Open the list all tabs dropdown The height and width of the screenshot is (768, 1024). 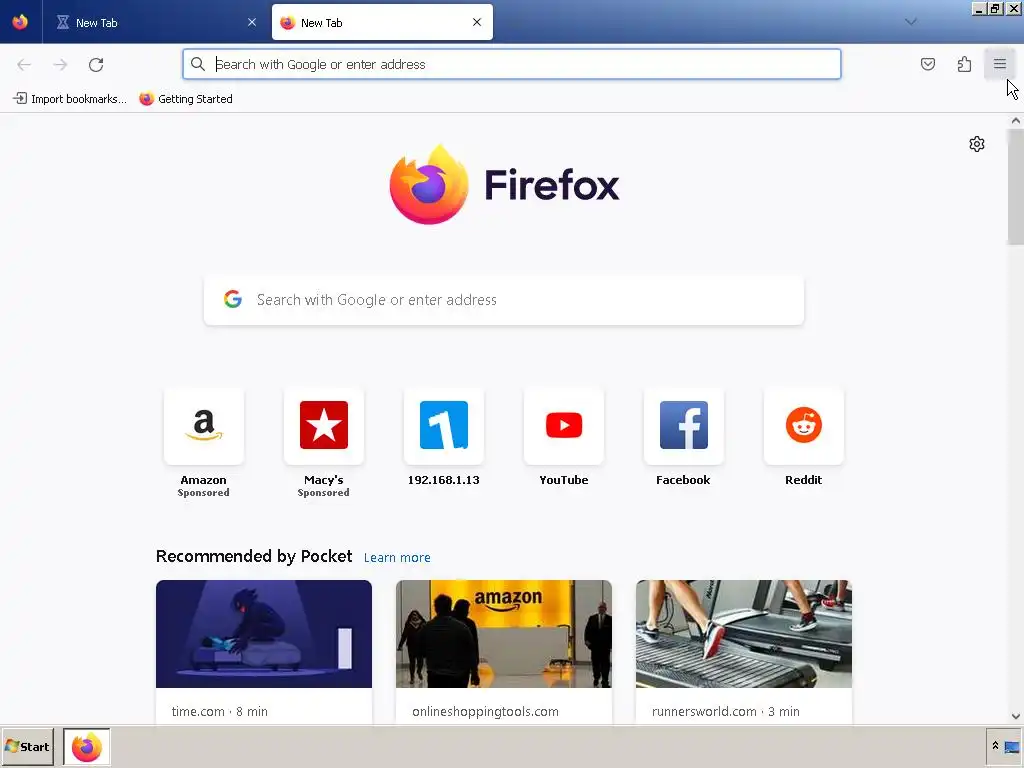pos(910,22)
